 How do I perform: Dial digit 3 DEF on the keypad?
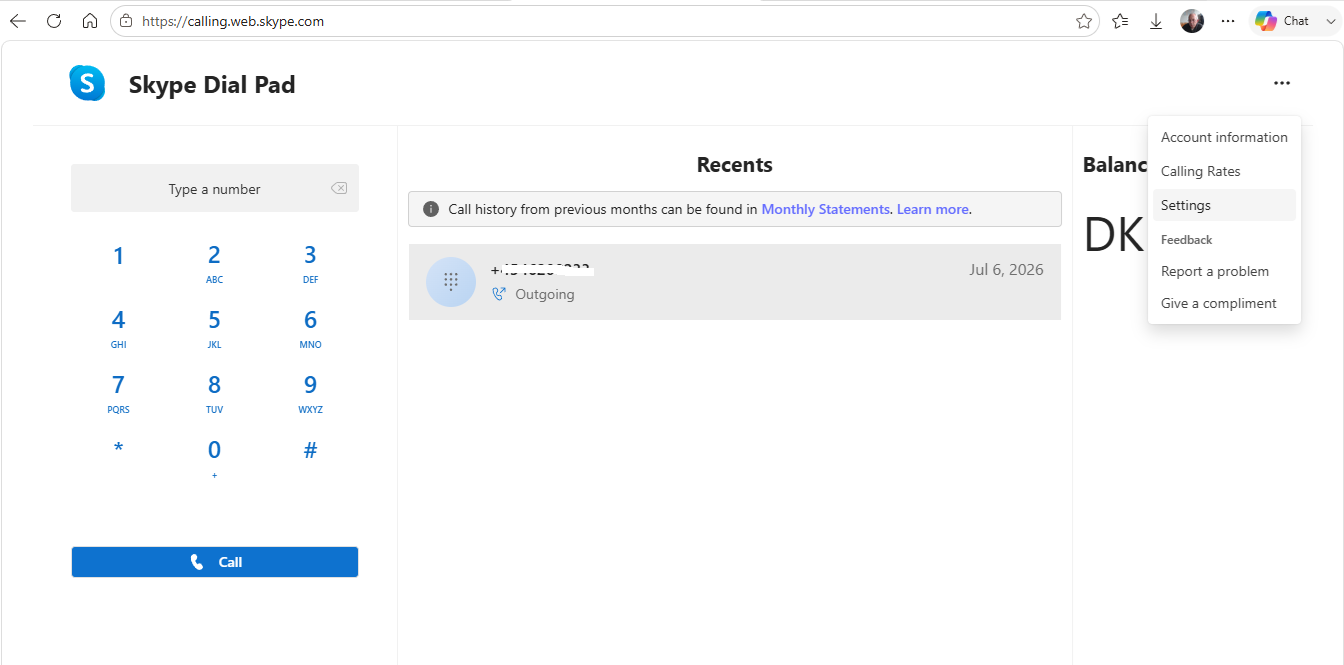coord(310,264)
